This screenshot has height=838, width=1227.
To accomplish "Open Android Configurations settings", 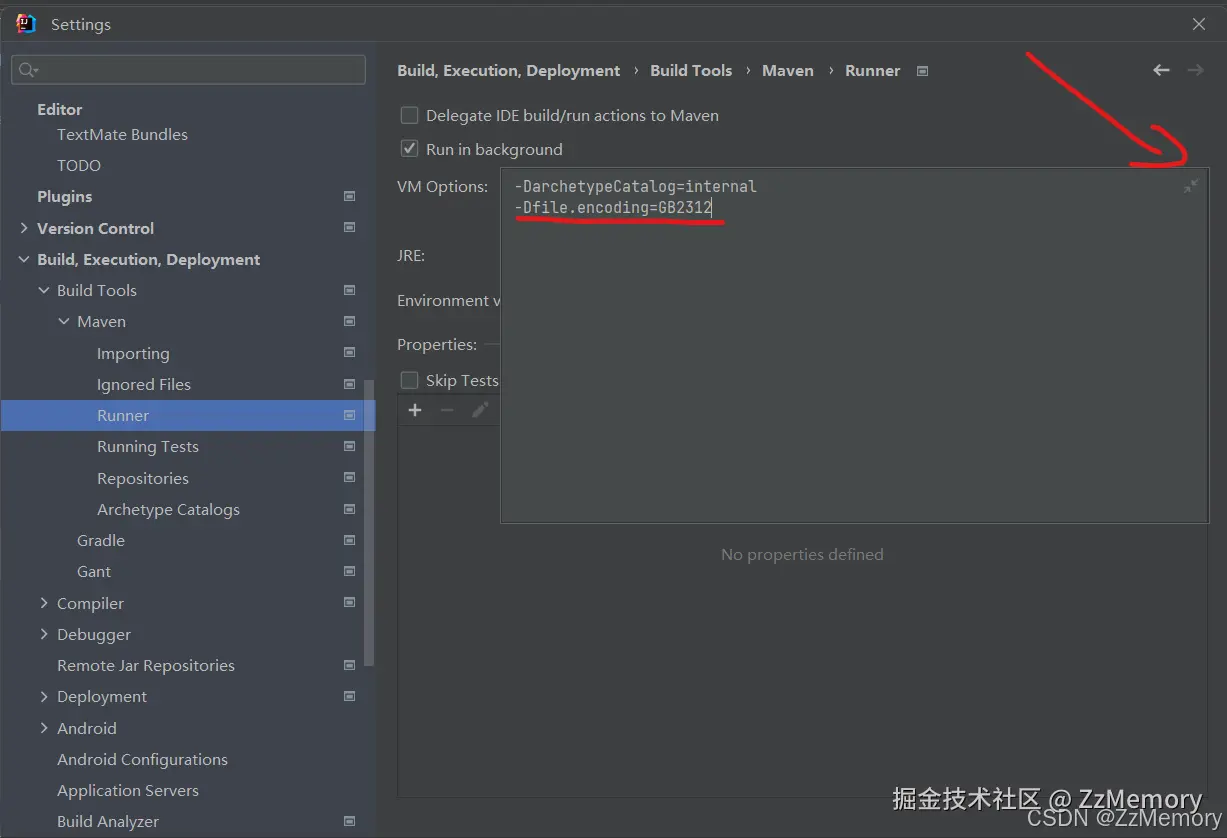I will [142, 759].
